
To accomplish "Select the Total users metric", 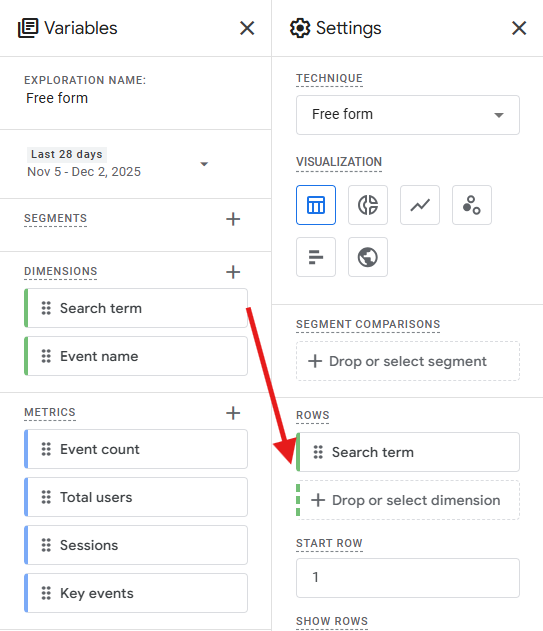I will pos(136,497).
